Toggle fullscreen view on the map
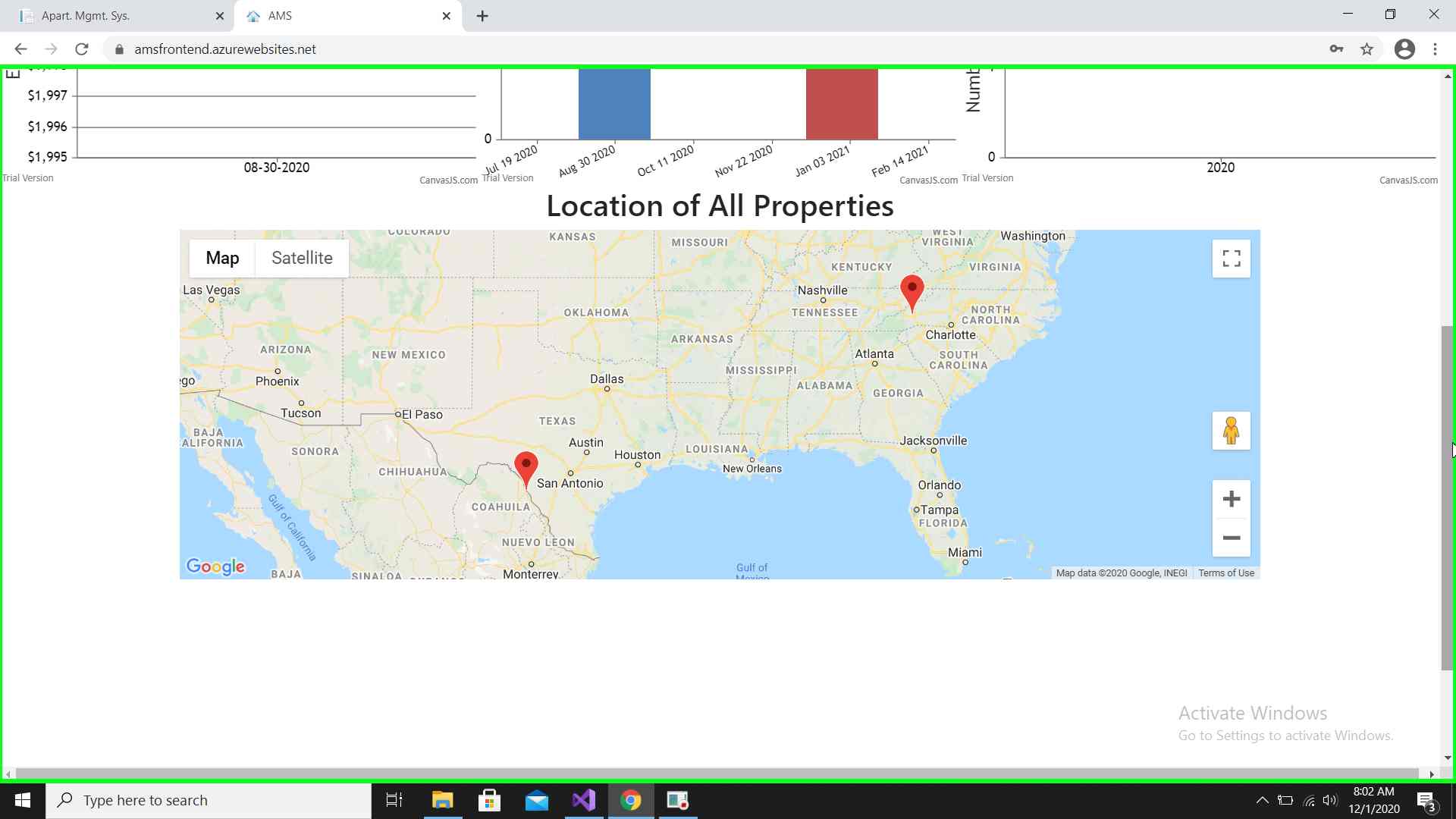 pos(1232,259)
